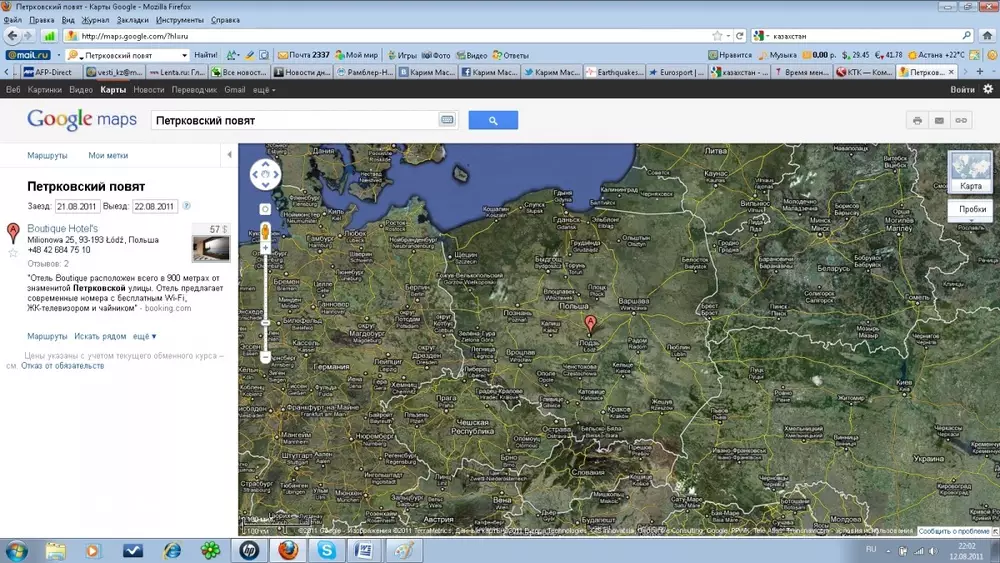
Task: Click the blue Google Maps search button
Action: (x=493, y=120)
